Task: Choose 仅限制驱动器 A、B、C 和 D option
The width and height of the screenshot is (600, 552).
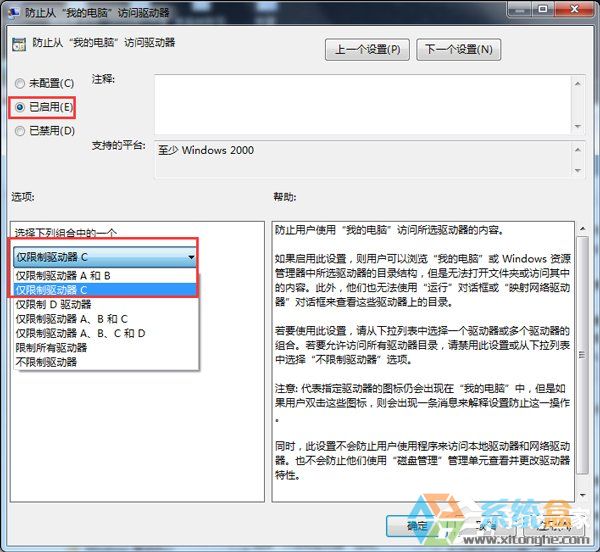Action: 106,333
